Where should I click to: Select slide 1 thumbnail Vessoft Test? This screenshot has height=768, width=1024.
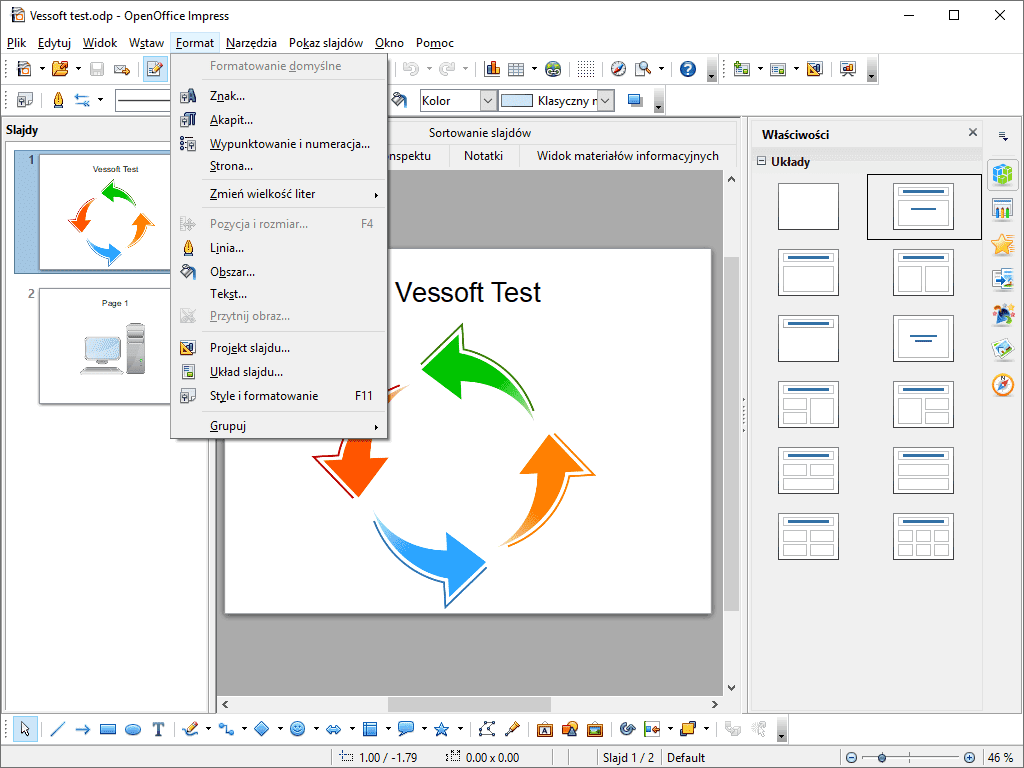[x=106, y=212]
